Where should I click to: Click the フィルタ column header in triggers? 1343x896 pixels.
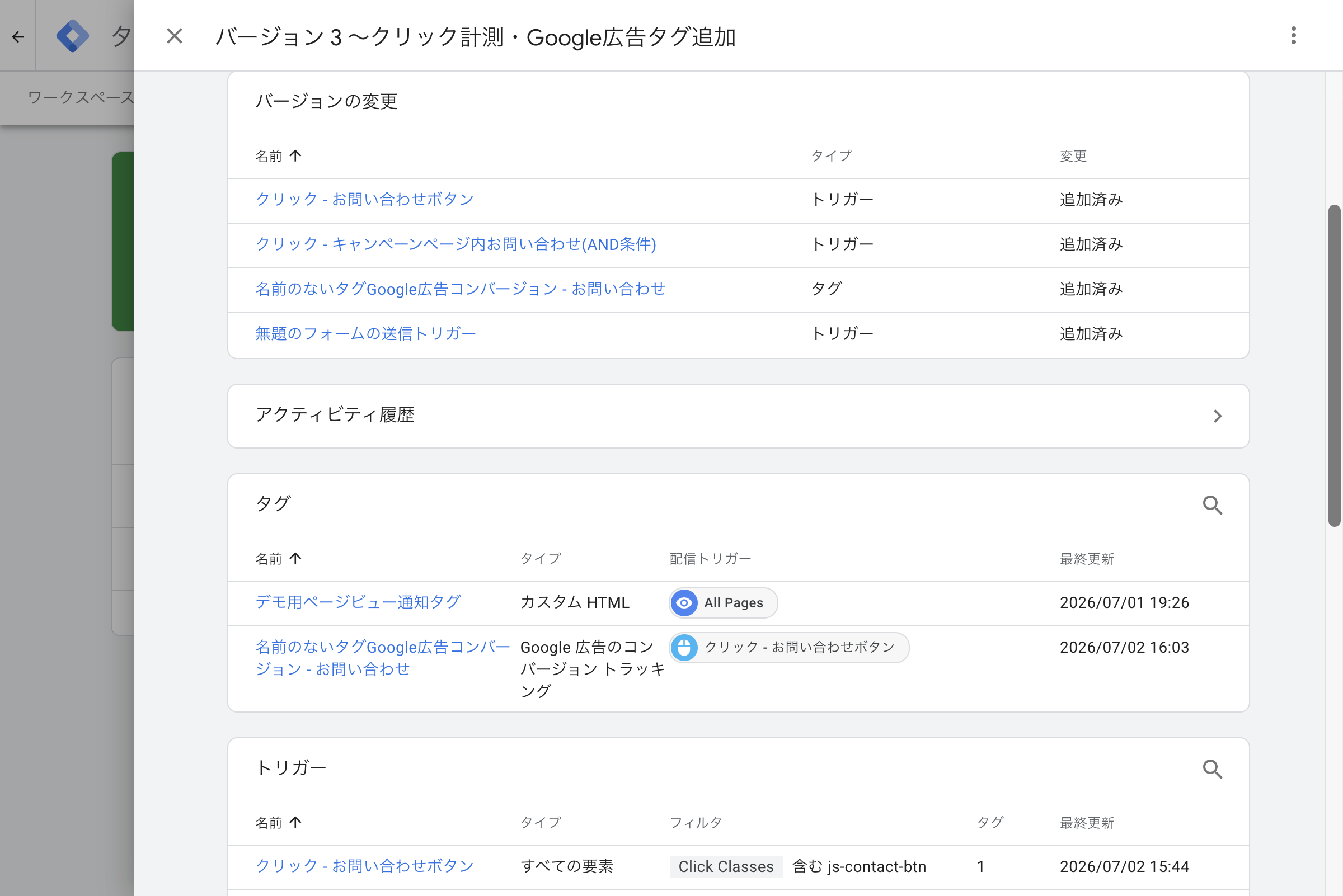(x=696, y=823)
